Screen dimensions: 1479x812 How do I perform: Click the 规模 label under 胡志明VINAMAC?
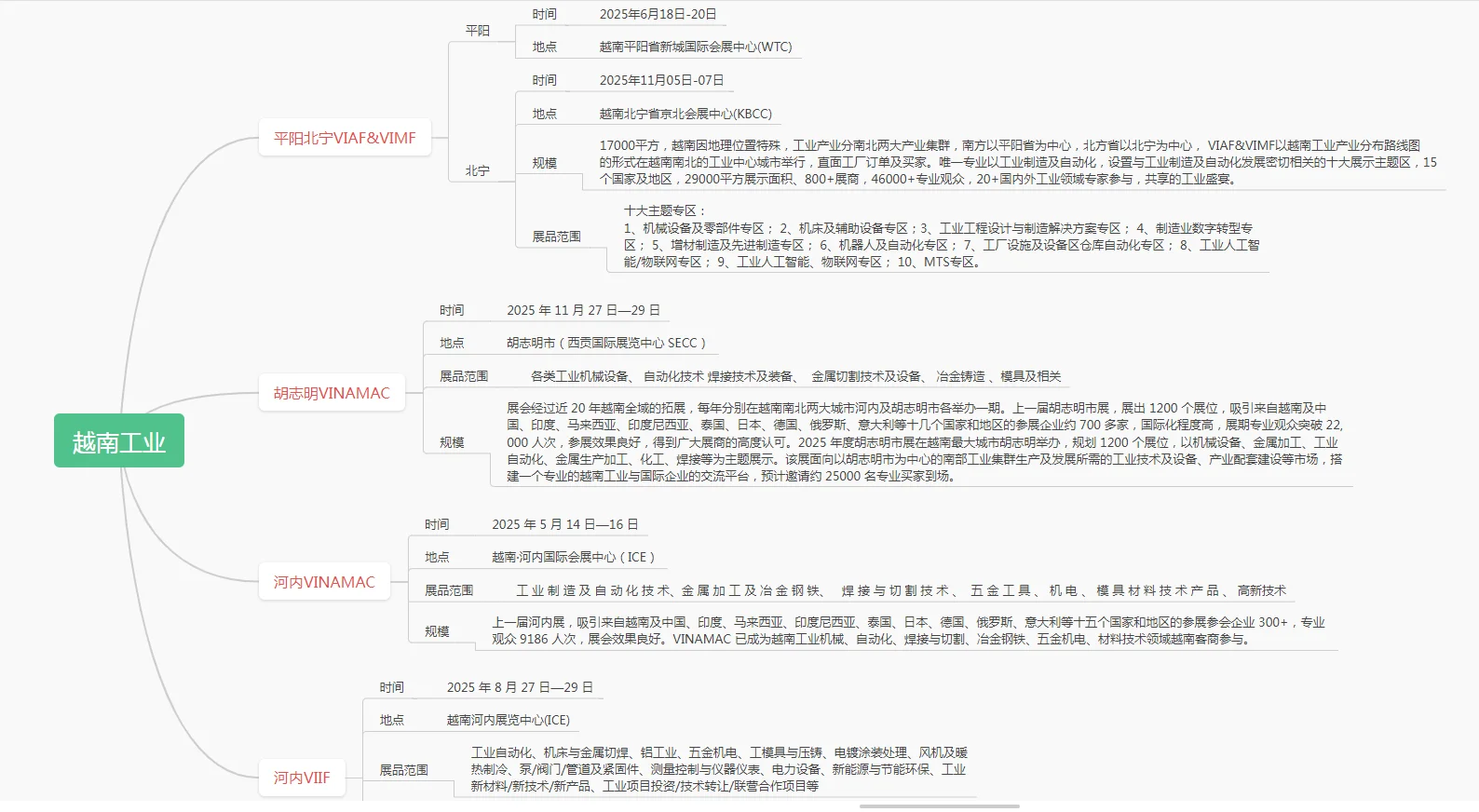click(452, 442)
